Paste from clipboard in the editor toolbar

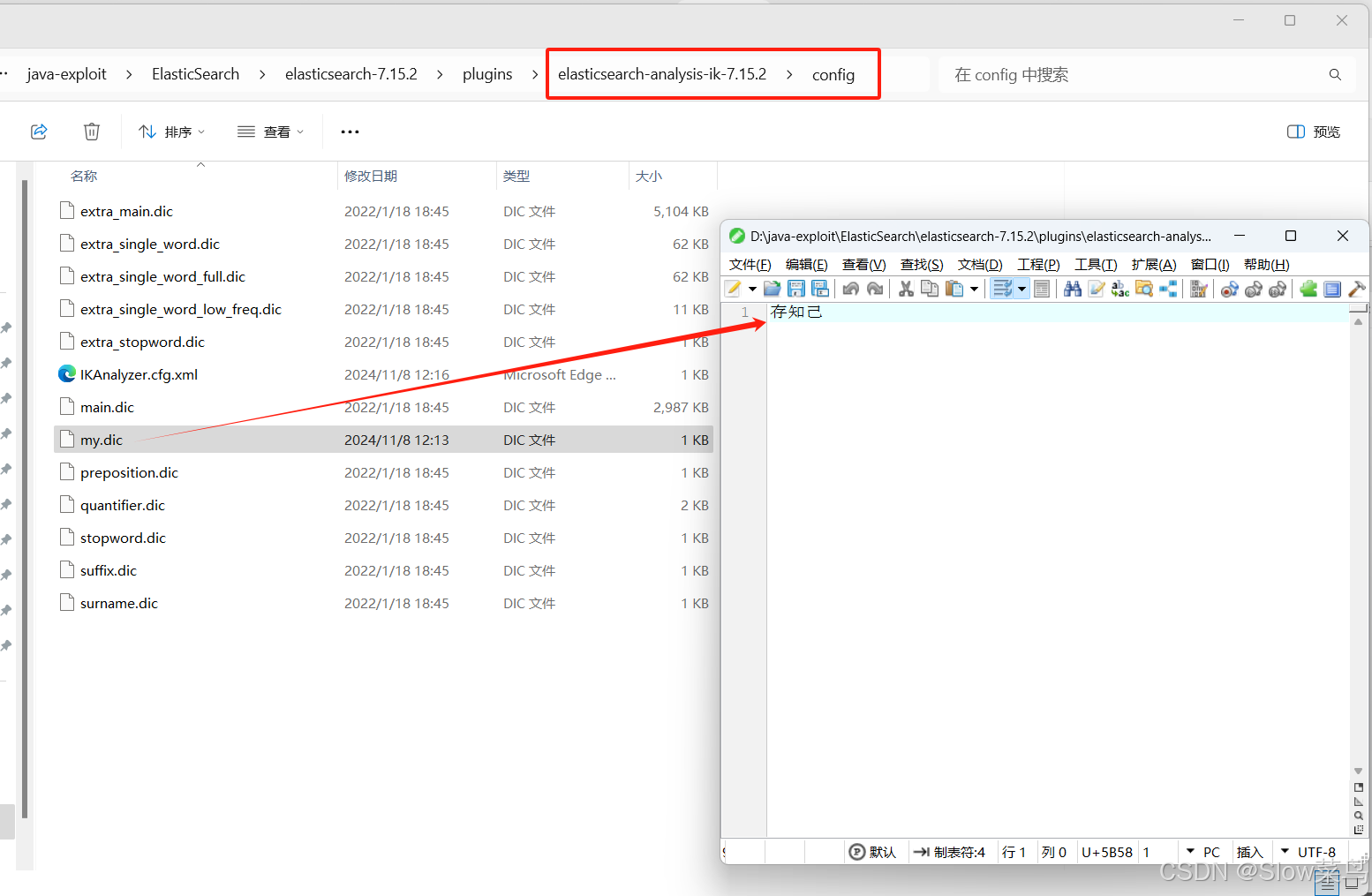(954, 289)
